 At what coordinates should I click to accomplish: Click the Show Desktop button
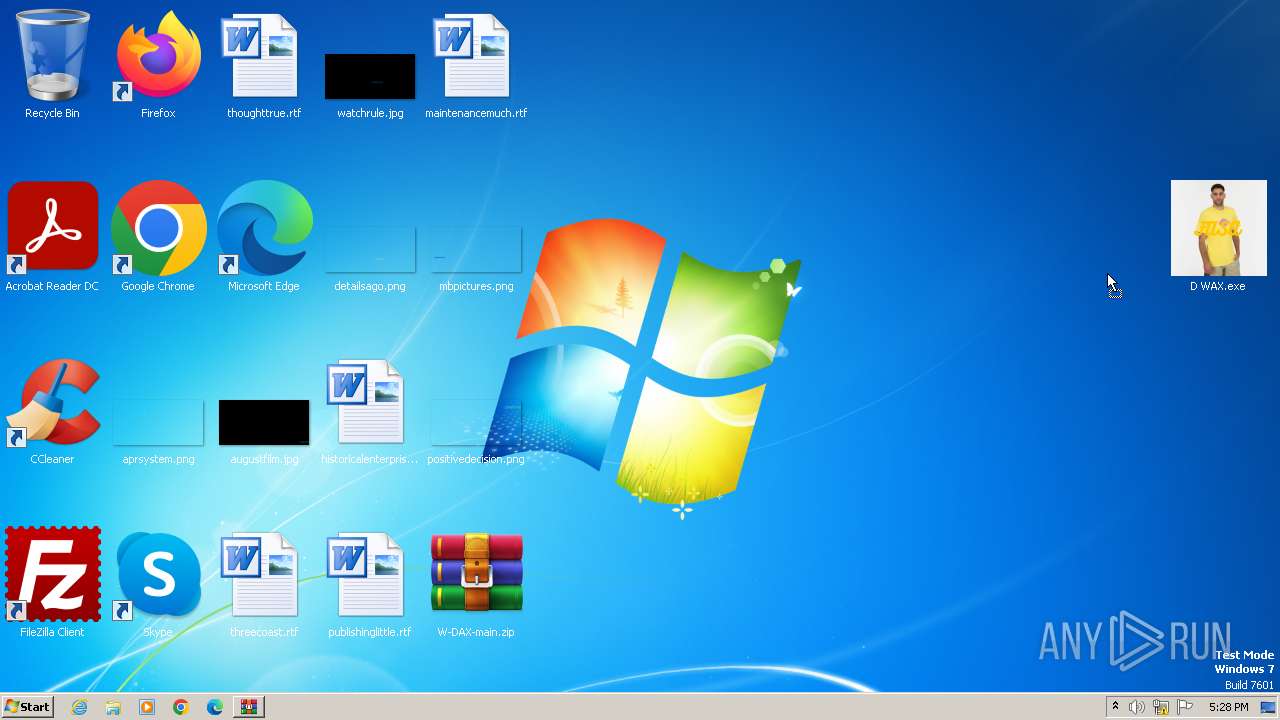(1269, 707)
